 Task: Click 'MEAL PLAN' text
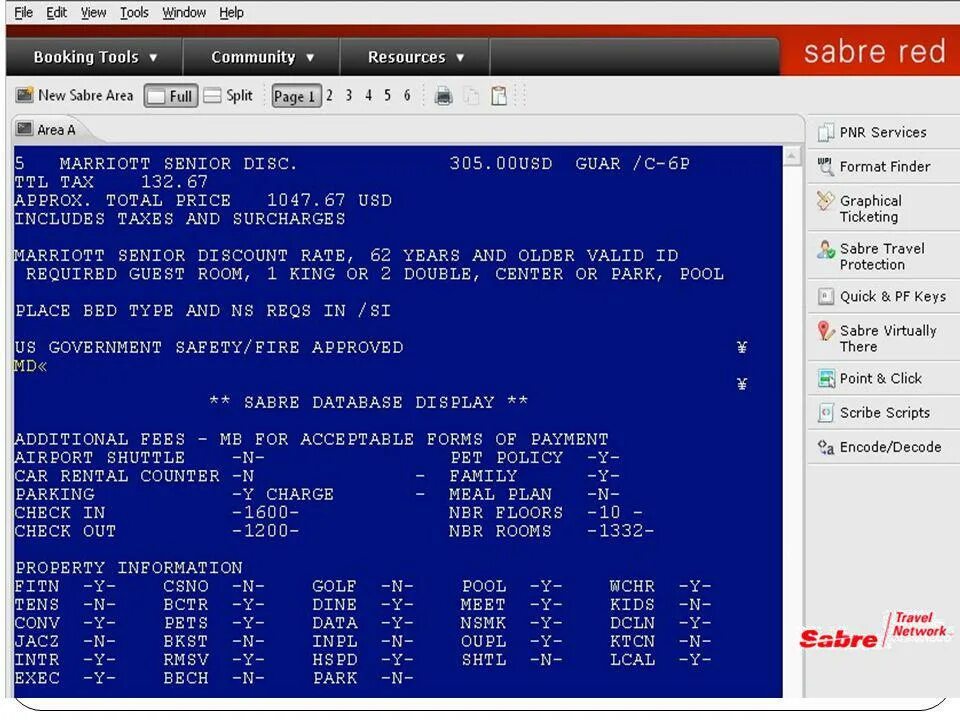point(500,494)
